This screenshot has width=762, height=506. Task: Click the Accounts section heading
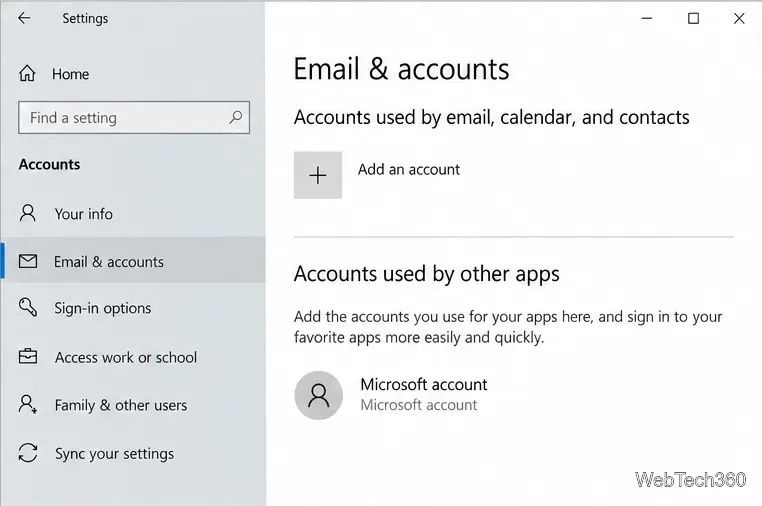(x=50, y=164)
